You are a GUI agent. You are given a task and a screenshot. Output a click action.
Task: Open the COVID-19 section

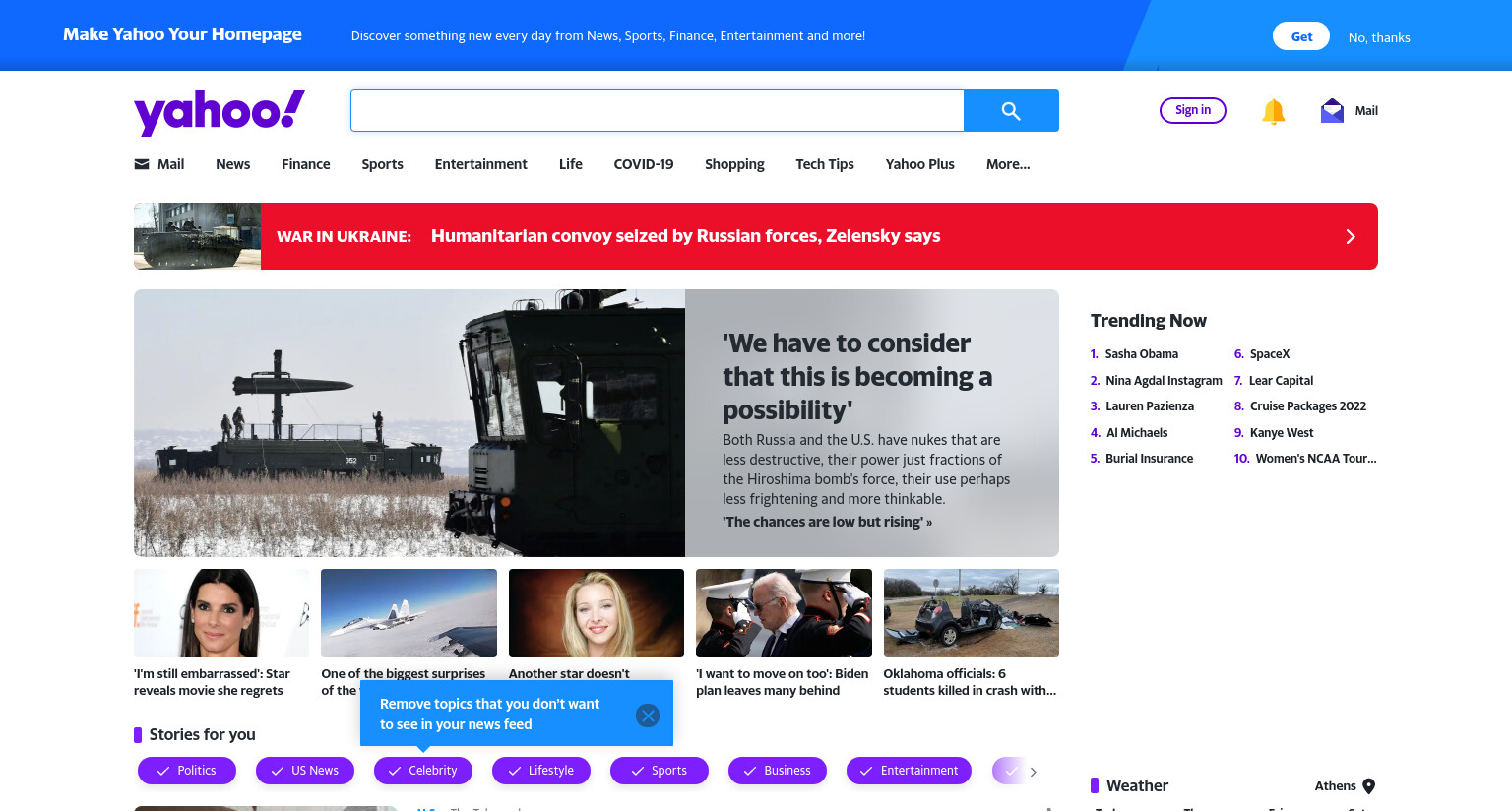coord(644,164)
